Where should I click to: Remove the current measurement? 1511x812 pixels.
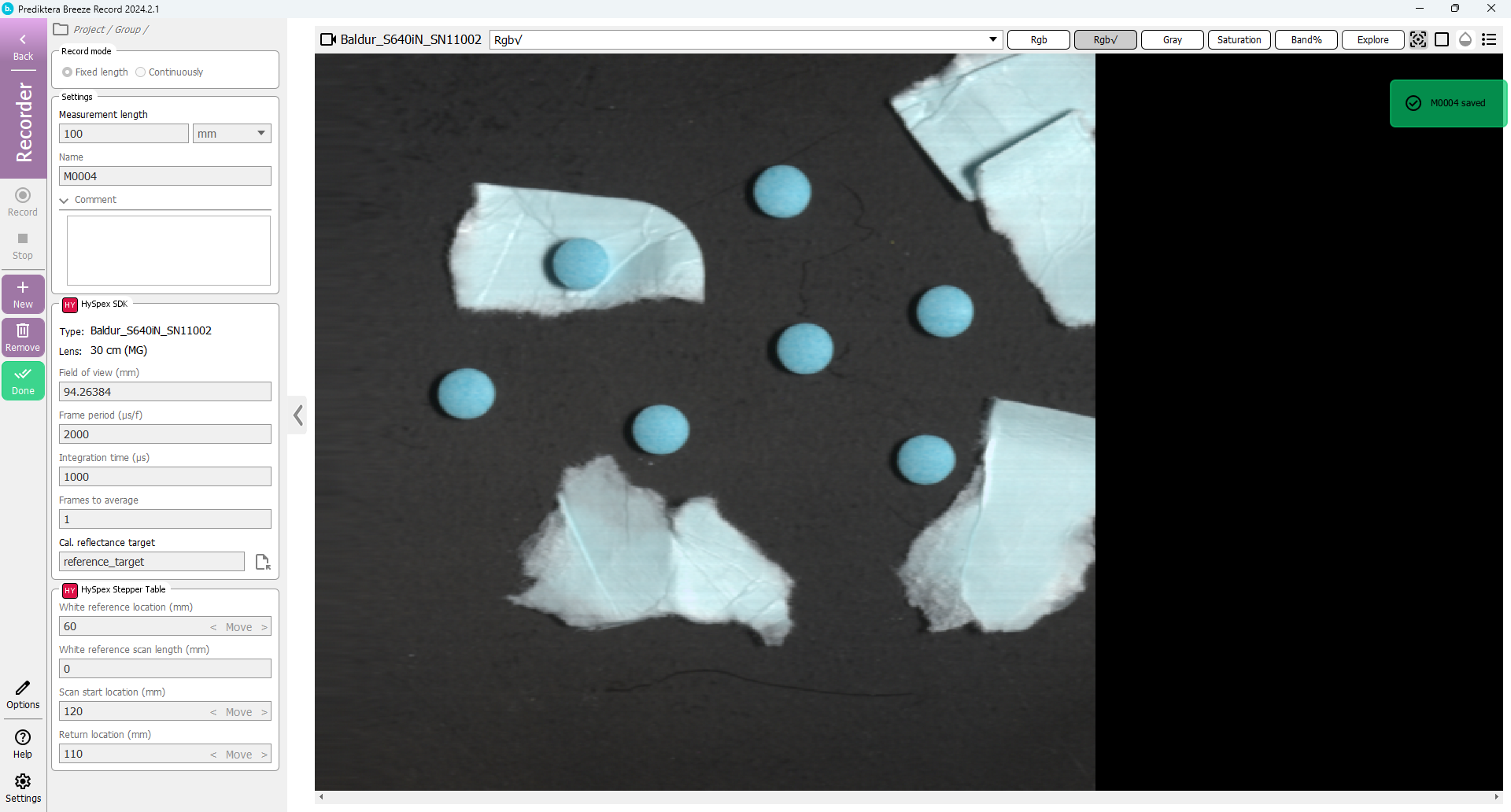[23, 337]
